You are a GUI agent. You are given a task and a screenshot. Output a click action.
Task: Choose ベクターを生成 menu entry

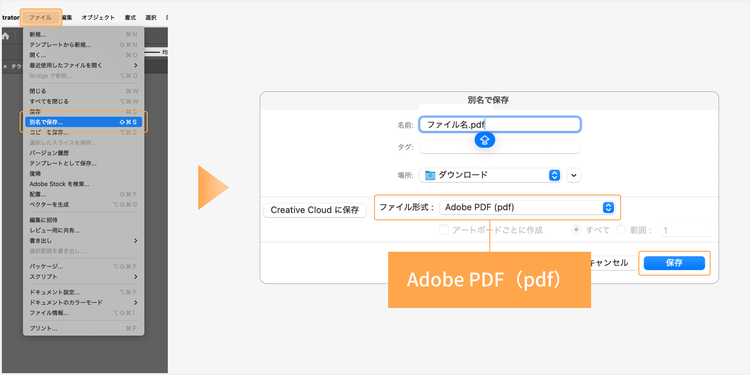pos(83,204)
